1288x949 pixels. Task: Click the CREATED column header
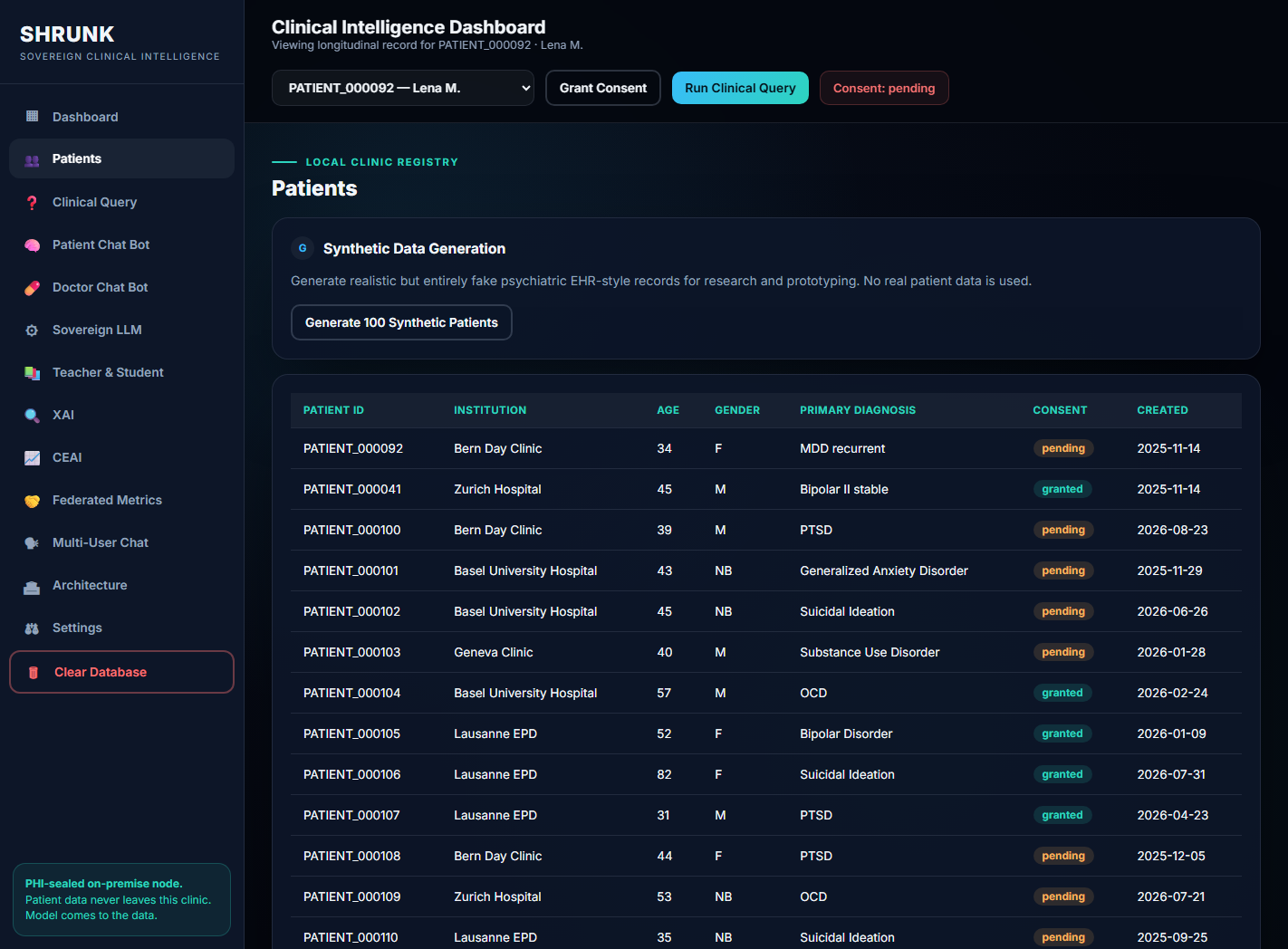(1162, 410)
